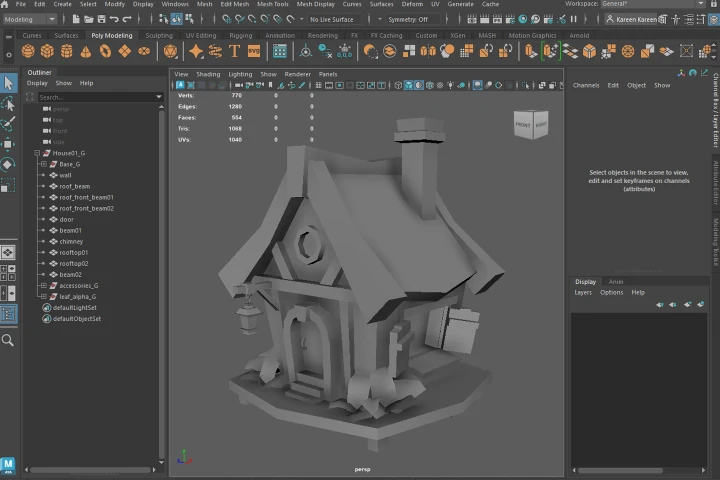Image resolution: width=720 pixels, height=480 pixels.
Task: Click the Open Scene folder icon
Action: coord(89,19)
